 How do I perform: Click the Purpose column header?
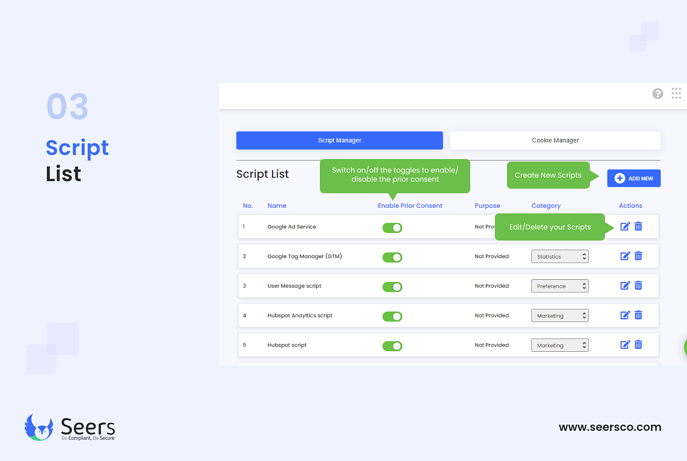click(x=487, y=206)
